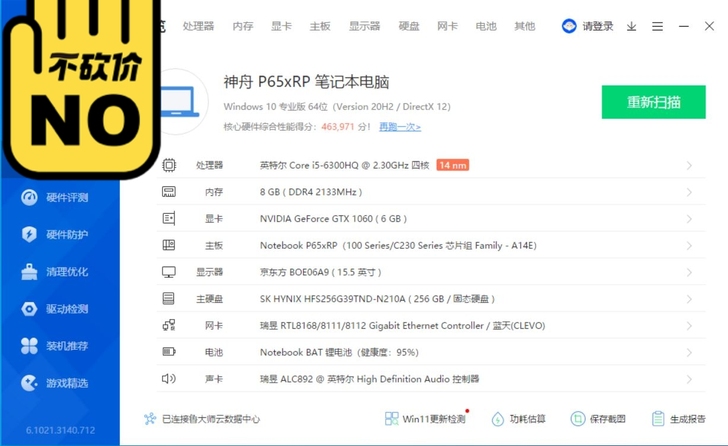Click the 神舟 P65xRP 笔记本电脑 title
The width and height of the screenshot is (728, 446).
pyautogui.click(x=306, y=82)
